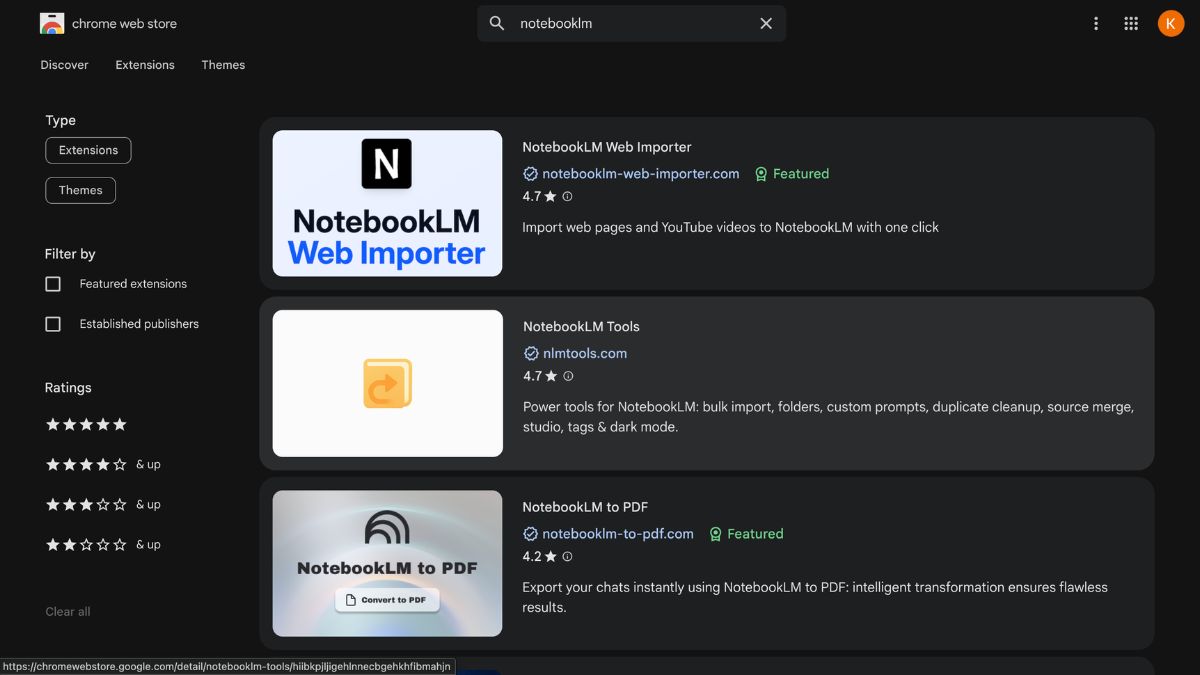The height and width of the screenshot is (675, 1200).
Task: Open the NotebookLM Tools thumbnail image
Action: click(387, 383)
